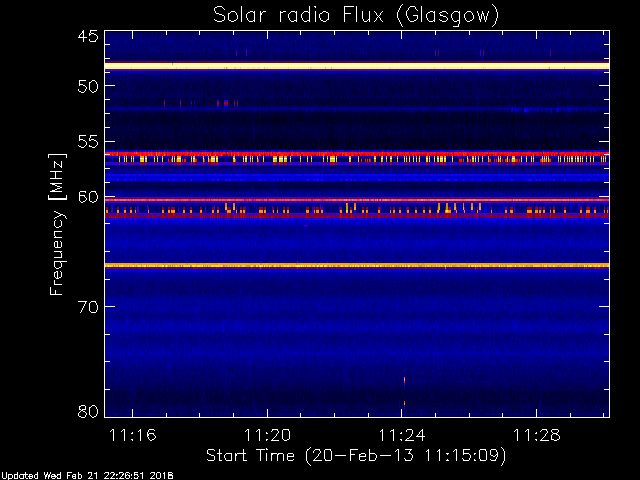Click the yellow emission line near 66 MHz

point(357,266)
